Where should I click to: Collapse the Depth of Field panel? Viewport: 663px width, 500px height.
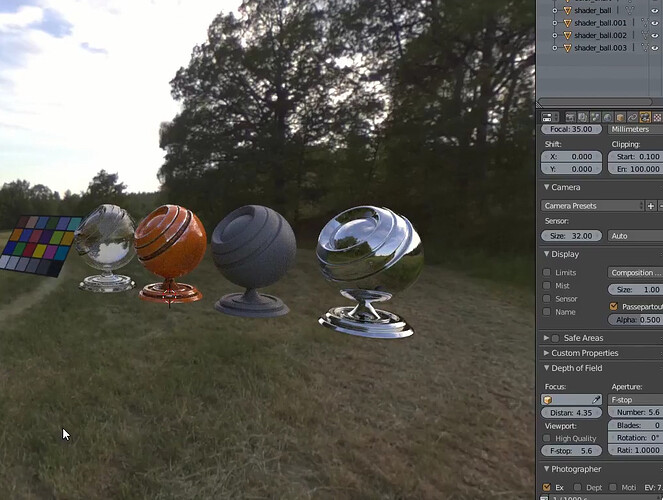[x=546, y=368]
